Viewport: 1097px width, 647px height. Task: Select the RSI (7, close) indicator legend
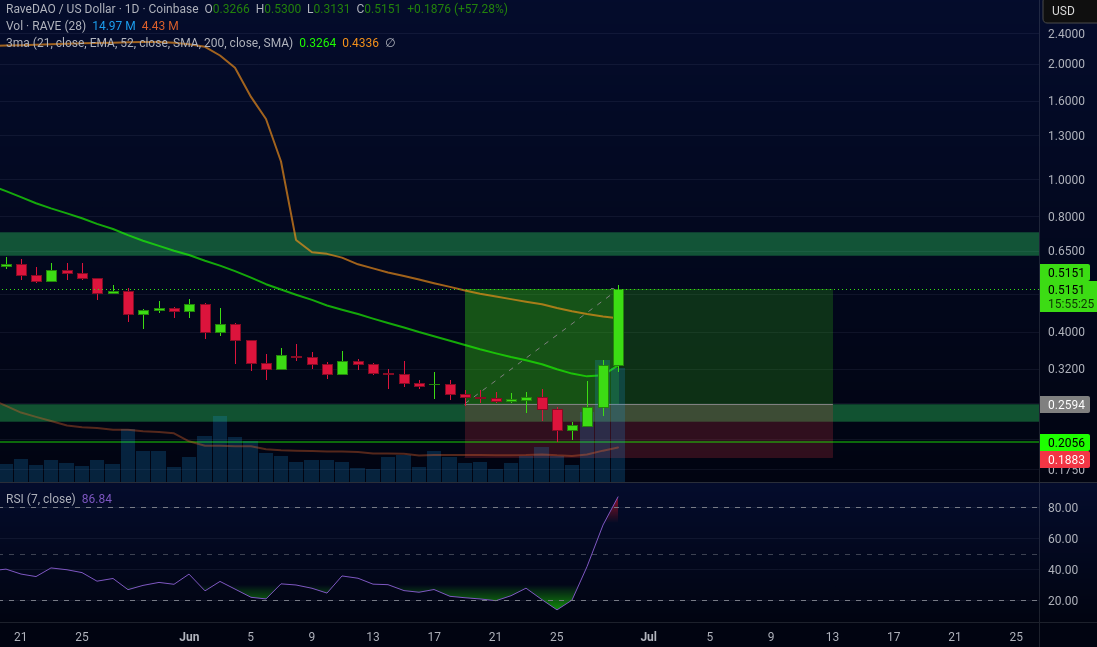tap(41, 499)
